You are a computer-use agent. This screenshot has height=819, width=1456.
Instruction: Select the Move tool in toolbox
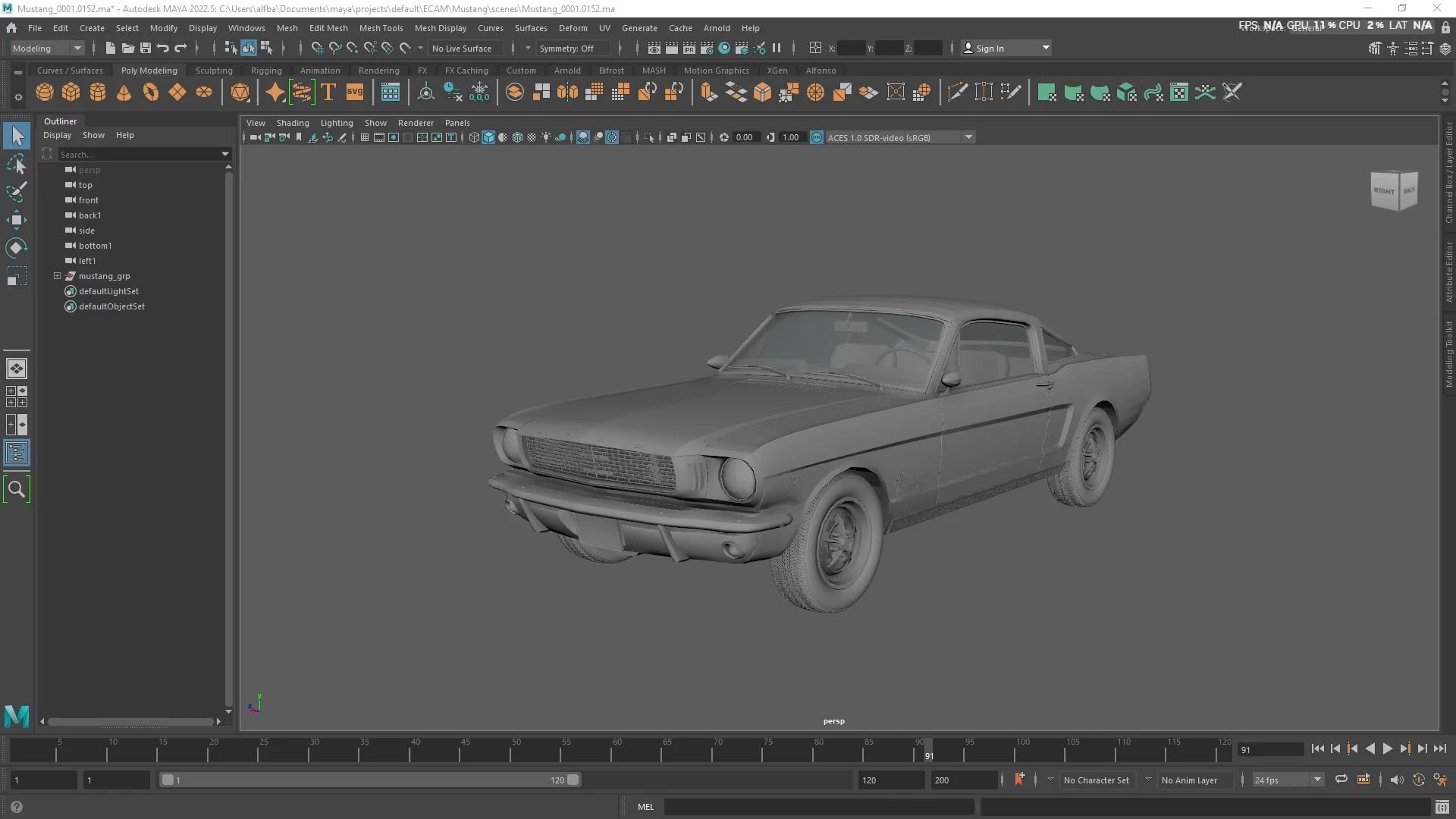tap(16, 221)
